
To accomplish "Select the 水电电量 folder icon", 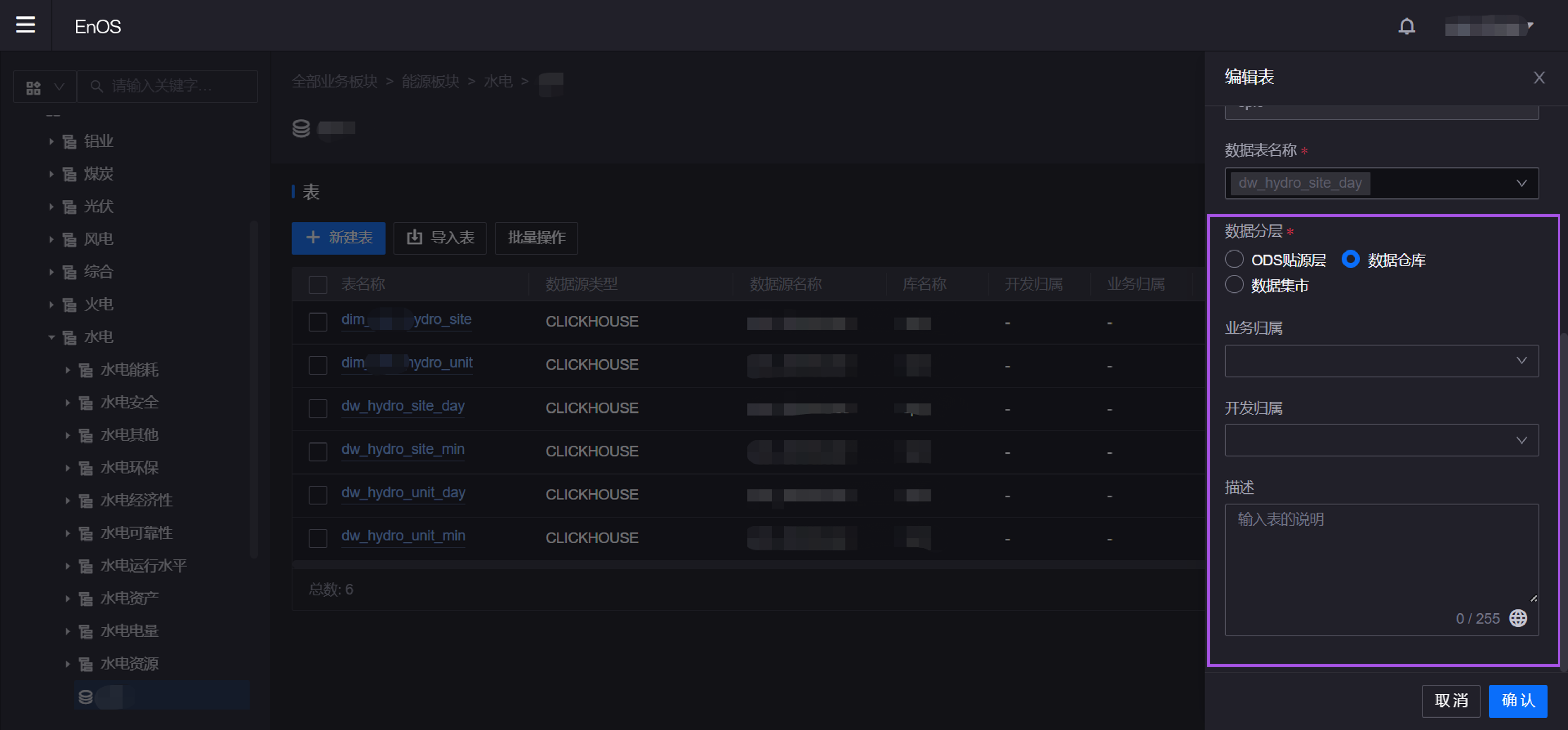I will tap(86, 631).
